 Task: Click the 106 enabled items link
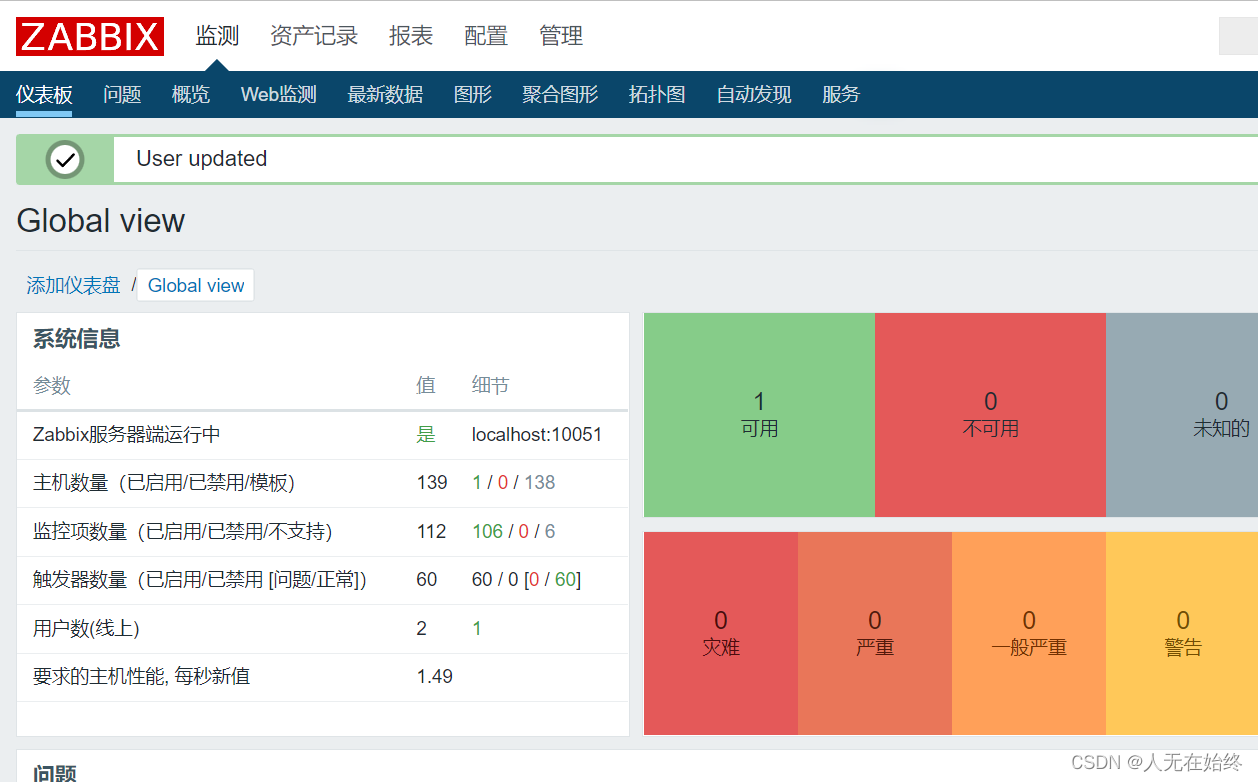[485, 531]
